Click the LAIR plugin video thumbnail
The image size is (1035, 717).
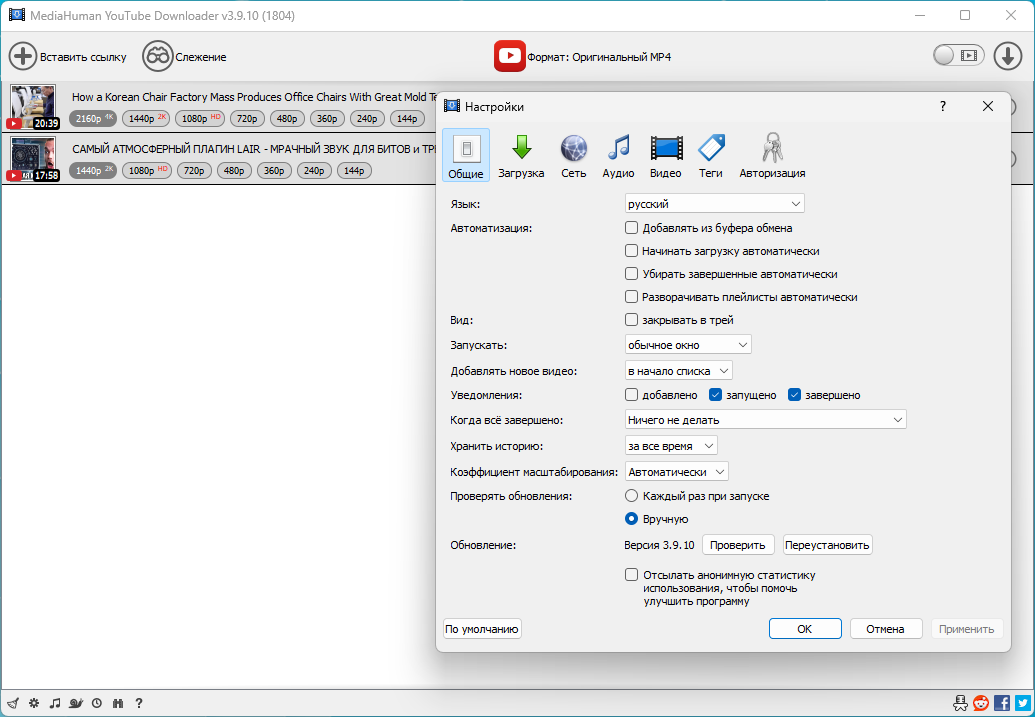pos(33,158)
